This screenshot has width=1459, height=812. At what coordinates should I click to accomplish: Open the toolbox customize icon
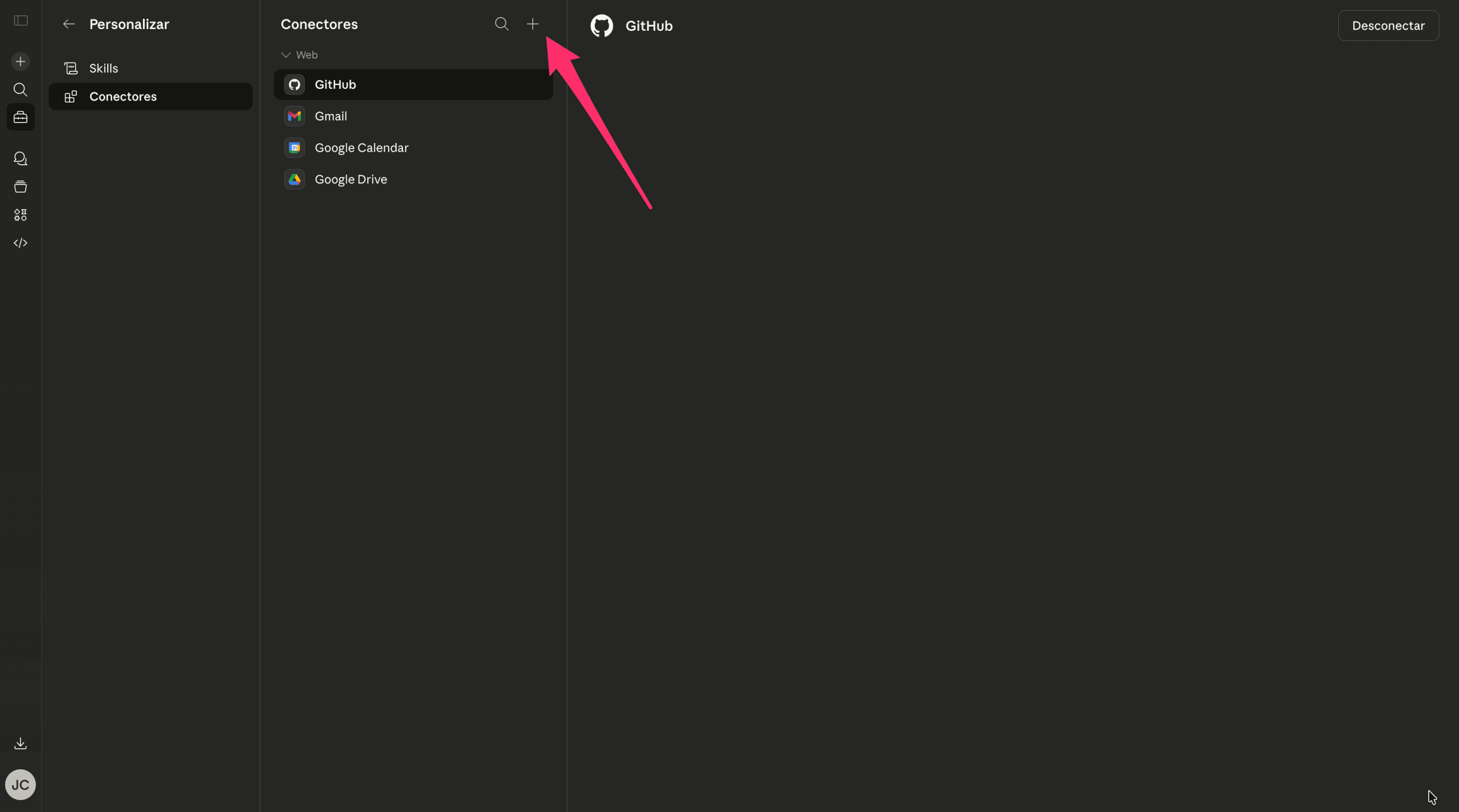pyautogui.click(x=21, y=117)
